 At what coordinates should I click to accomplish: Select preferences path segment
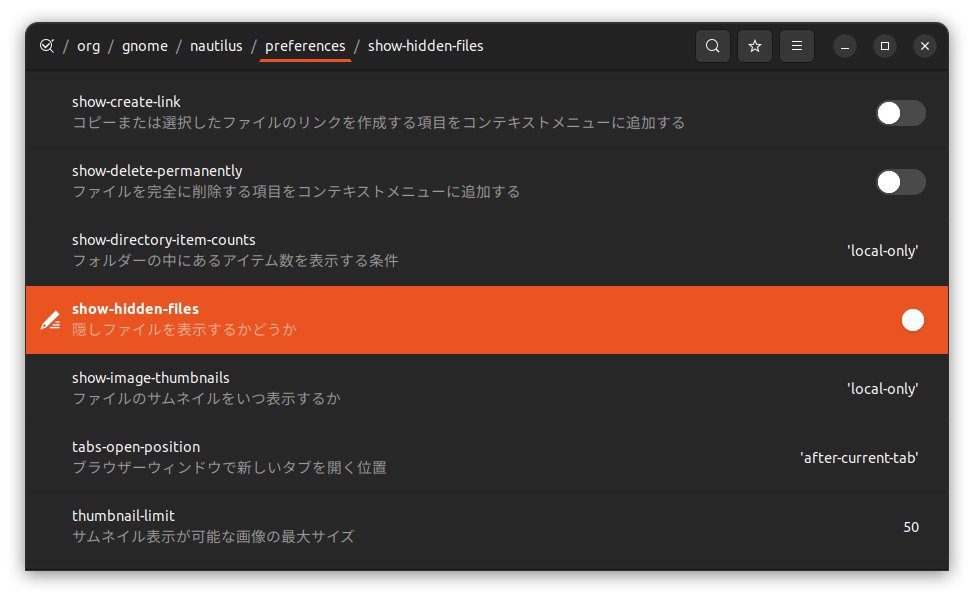(x=305, y=46)
